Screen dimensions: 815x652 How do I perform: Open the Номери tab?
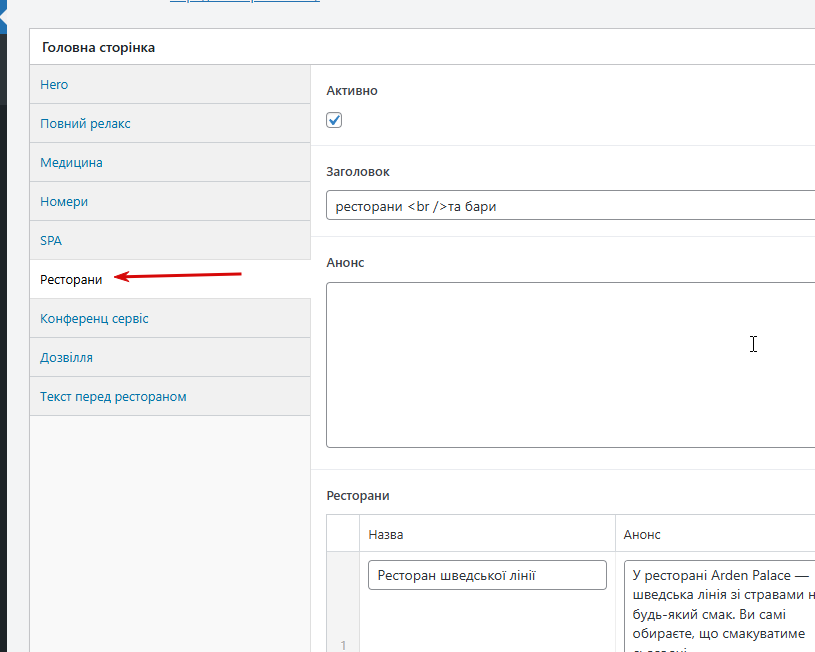pyautogui.click(x=170, y=201)
